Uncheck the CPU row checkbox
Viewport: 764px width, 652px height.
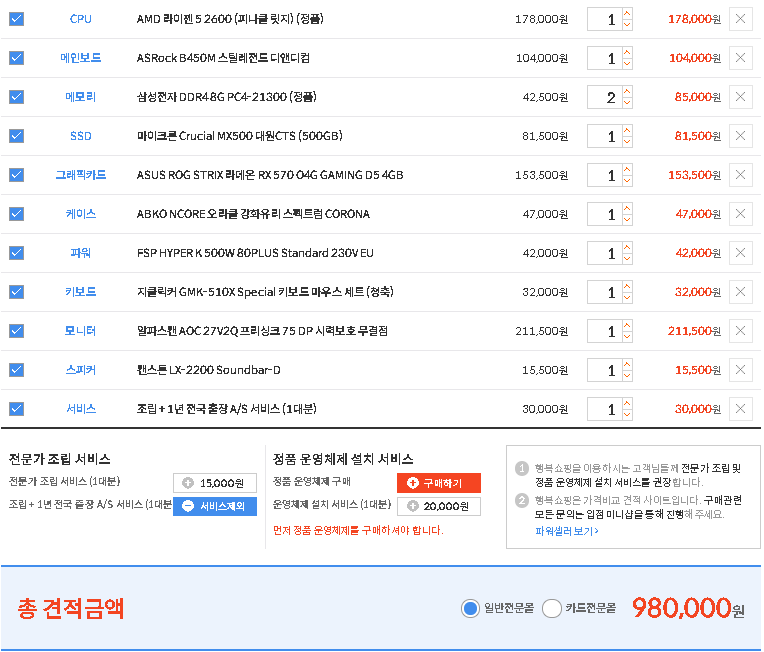(x=16, y=19)
